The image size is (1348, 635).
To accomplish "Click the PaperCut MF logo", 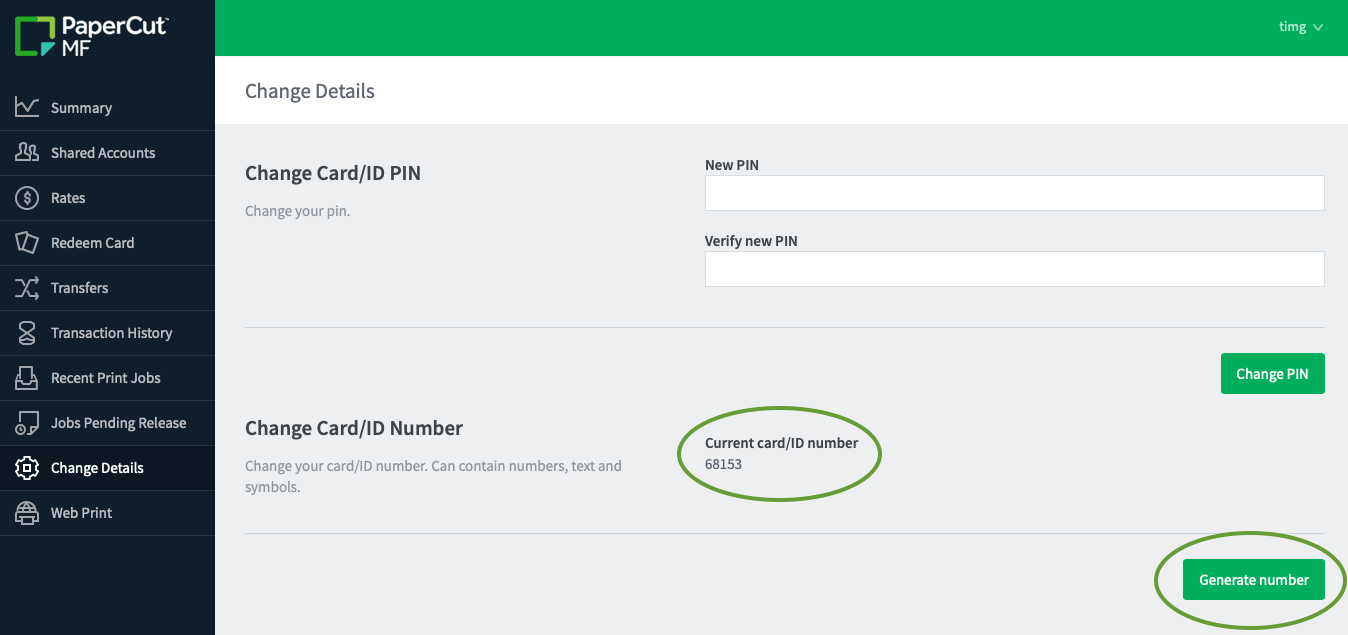I will coord(91,36).
